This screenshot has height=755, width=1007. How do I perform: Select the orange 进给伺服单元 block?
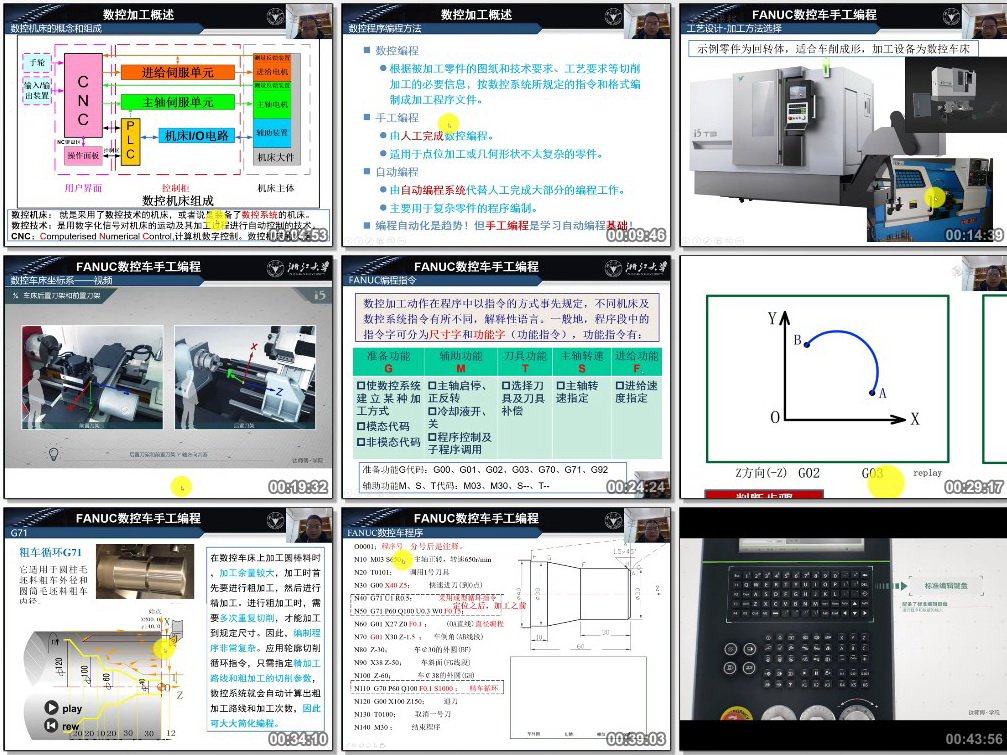(x=178, y=72)
